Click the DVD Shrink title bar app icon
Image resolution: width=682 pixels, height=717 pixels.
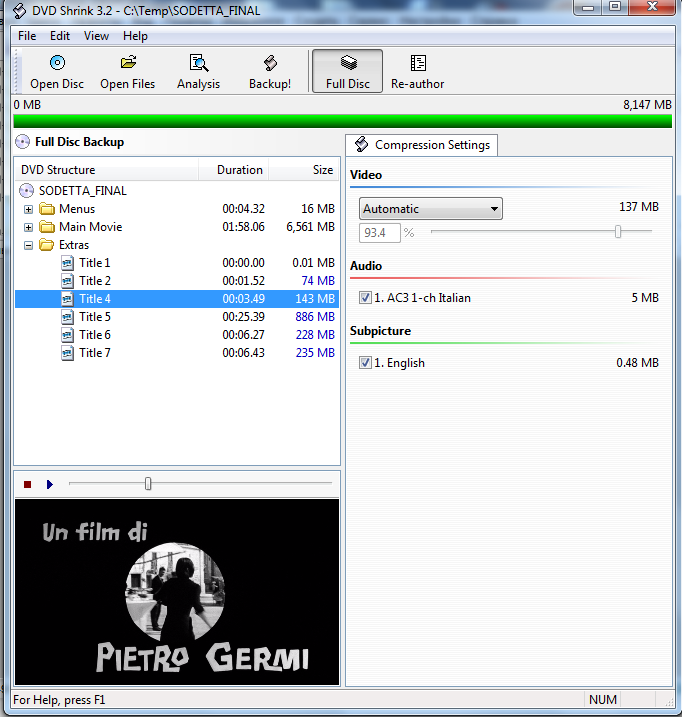pos(20,11)
